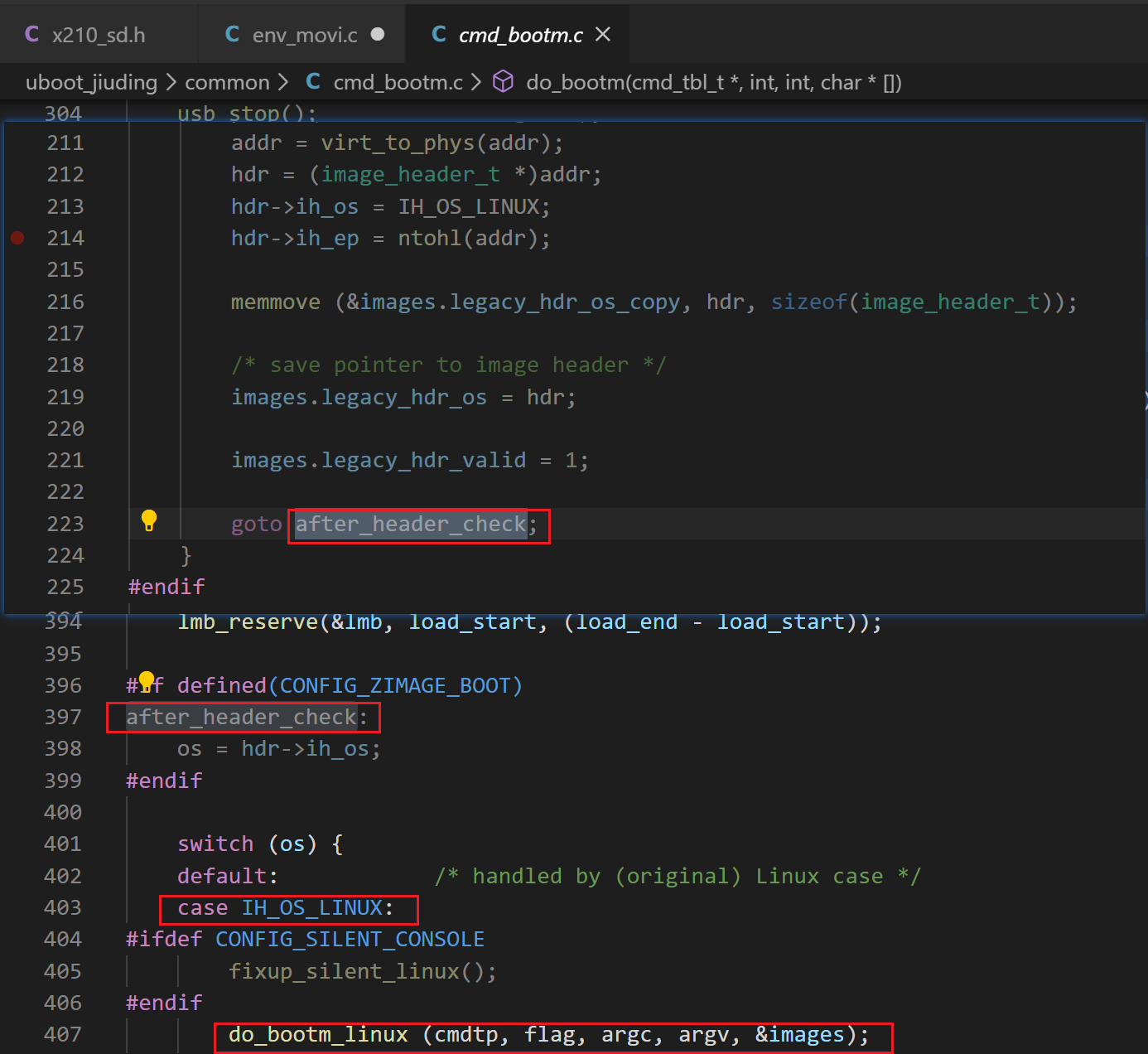Click the C file icon on env_movi.c tab
Viewport: 1148px width, 1054px height.
pos(233,34)
